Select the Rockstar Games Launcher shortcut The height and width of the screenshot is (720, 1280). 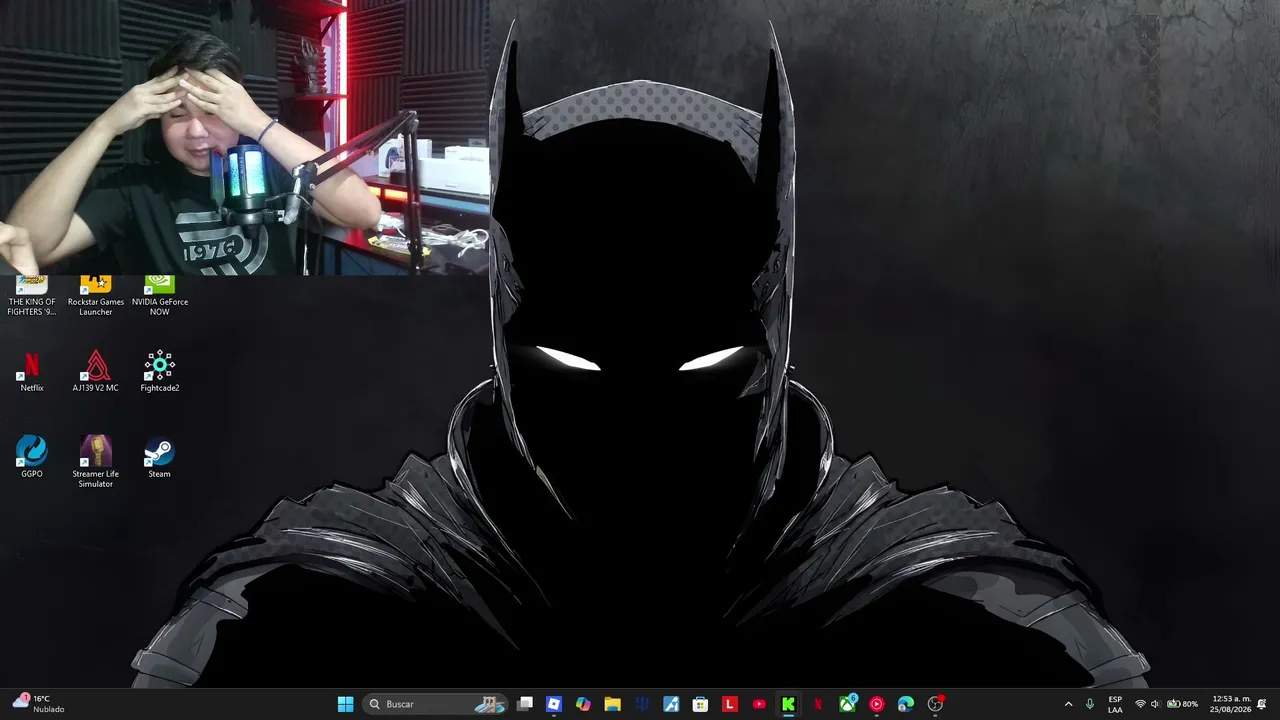click(x=96, y=296)
